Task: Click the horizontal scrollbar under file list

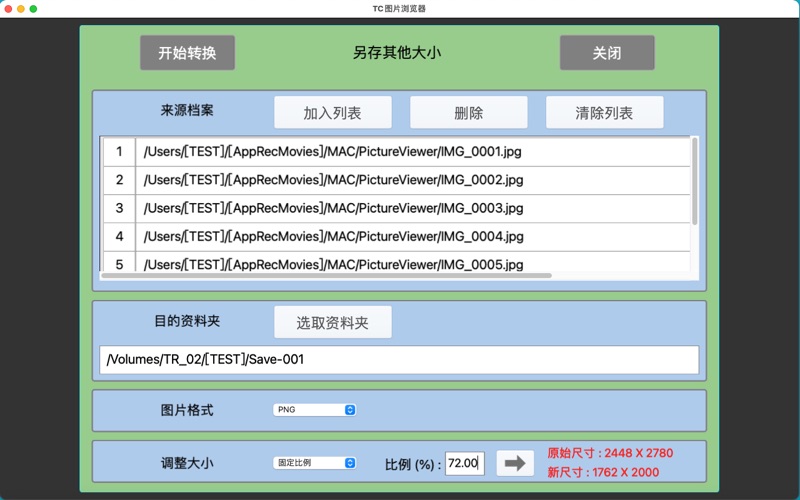Action: (327, 275)
